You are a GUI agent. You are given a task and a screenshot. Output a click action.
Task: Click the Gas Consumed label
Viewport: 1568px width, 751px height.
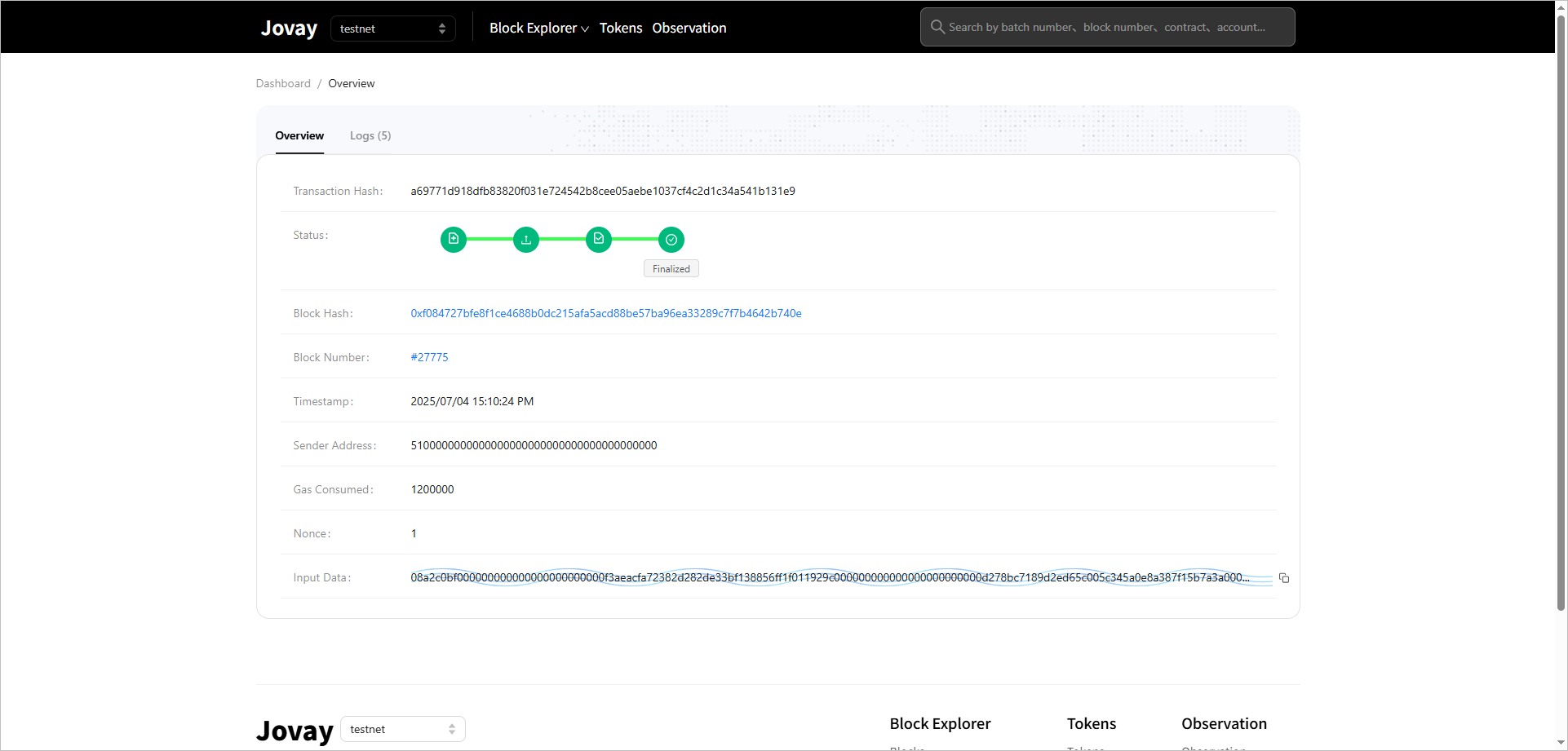pyautogui.click(x=333, y=489)
